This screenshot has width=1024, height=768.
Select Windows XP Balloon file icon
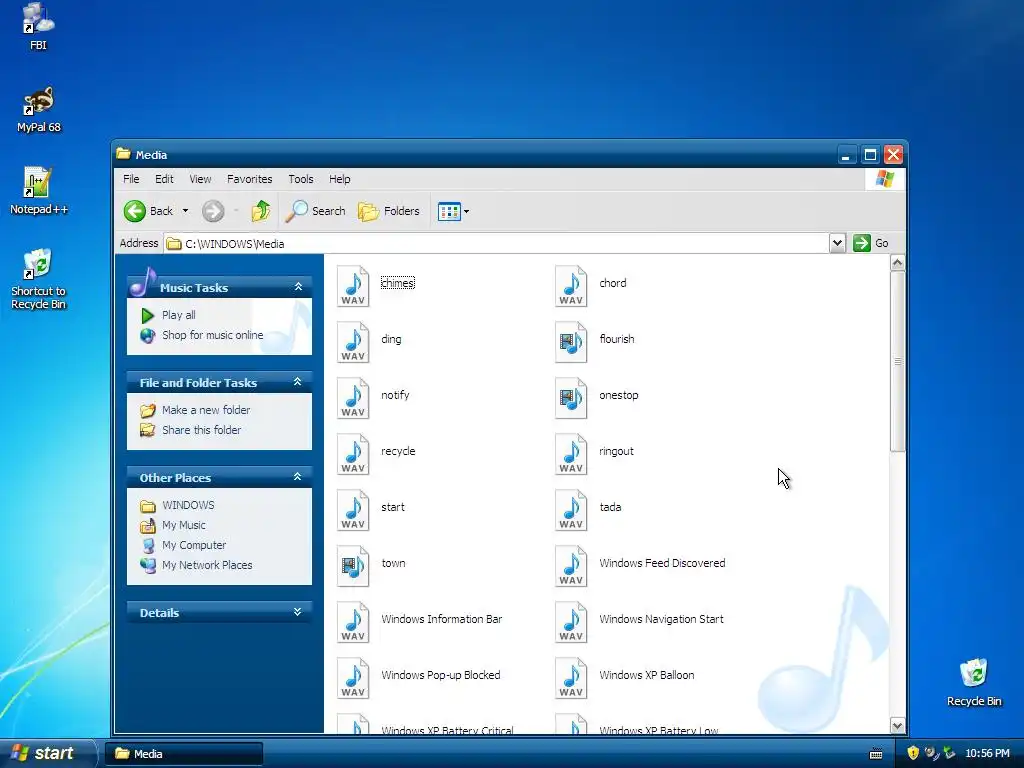571,678
